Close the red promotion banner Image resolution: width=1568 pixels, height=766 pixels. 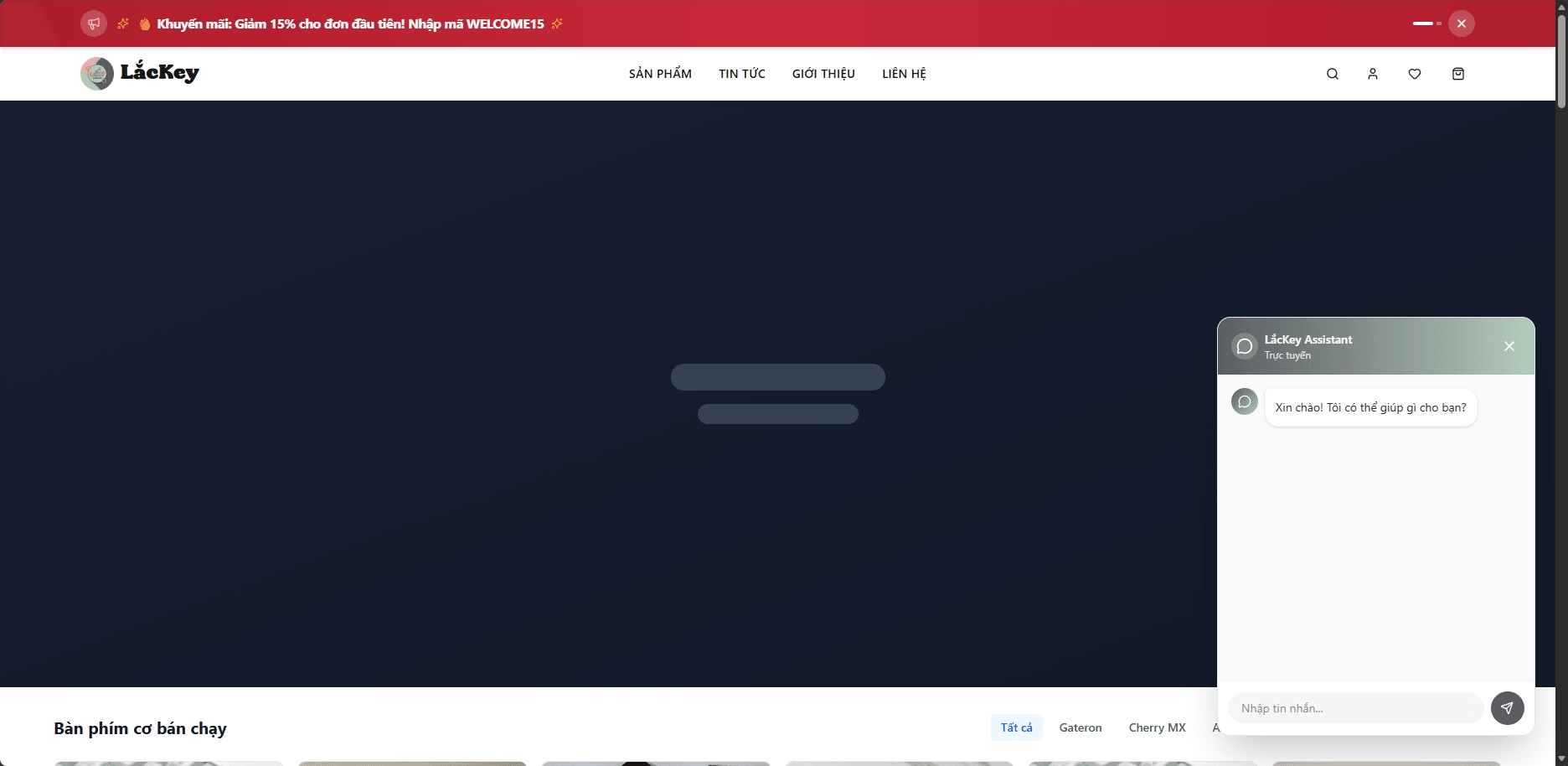pos(1462,23)
